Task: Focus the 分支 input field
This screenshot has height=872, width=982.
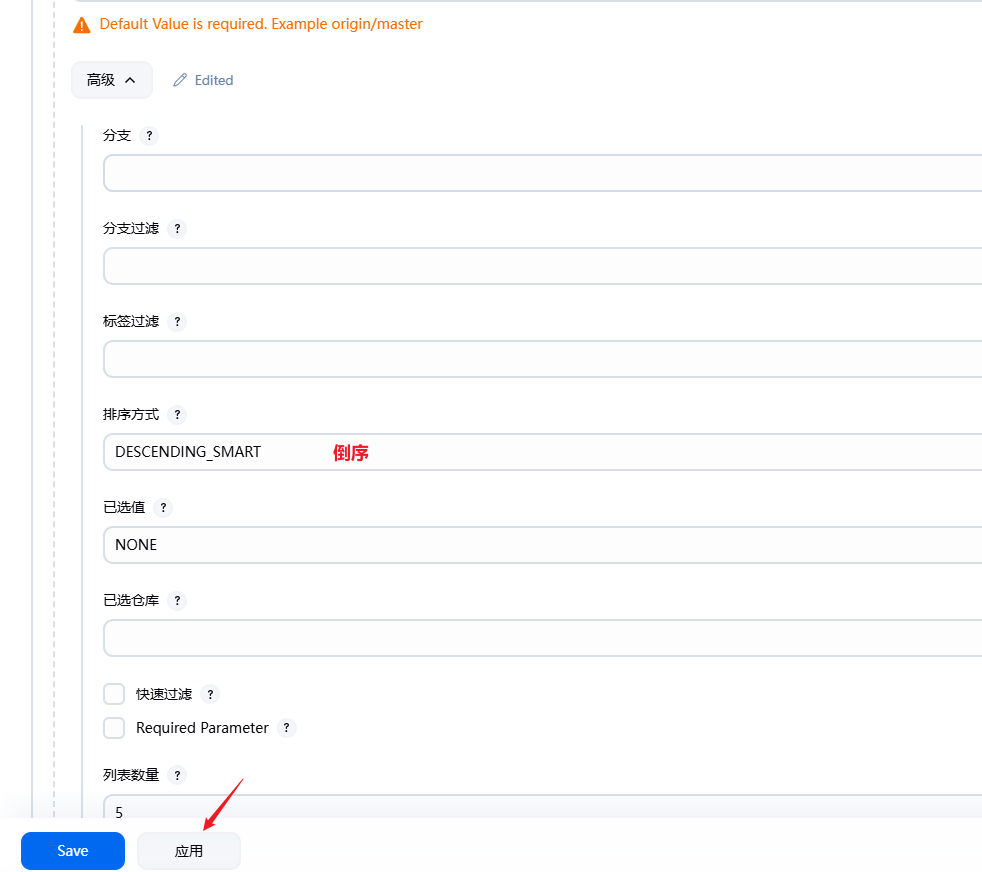Action: tap(542, 173)
